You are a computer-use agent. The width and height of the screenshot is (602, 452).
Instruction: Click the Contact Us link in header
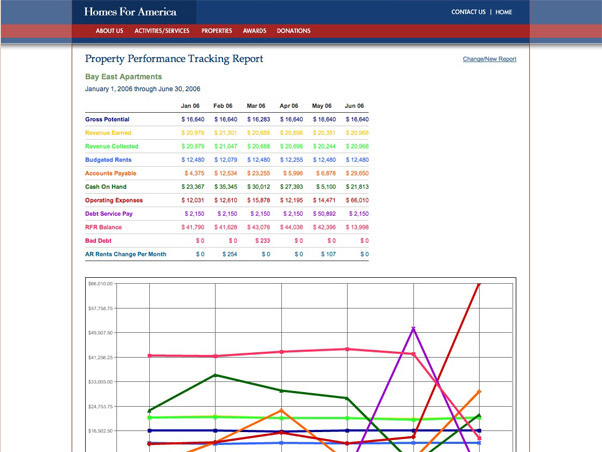[x=468, y=12]
